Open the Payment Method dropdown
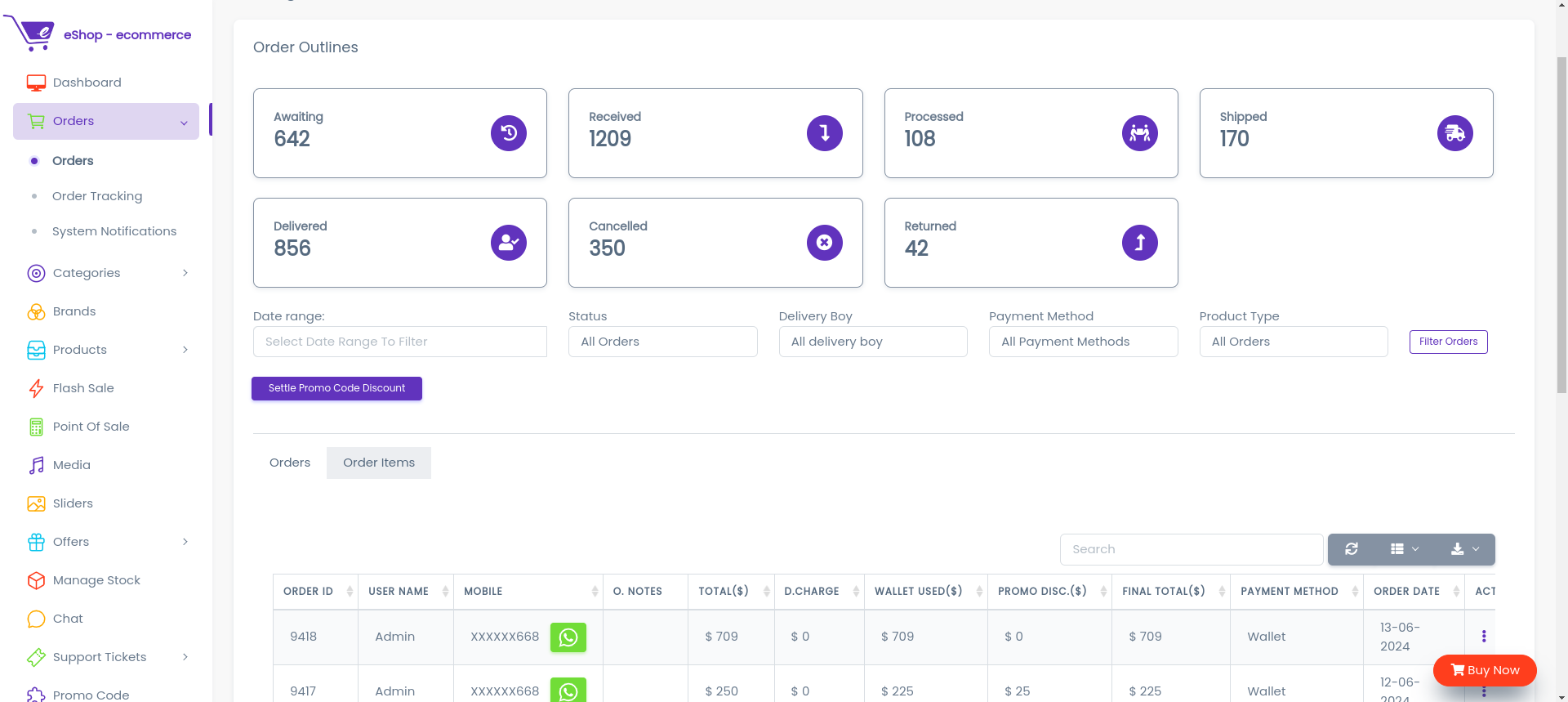1568x702 pixels. pos(1083,342)
